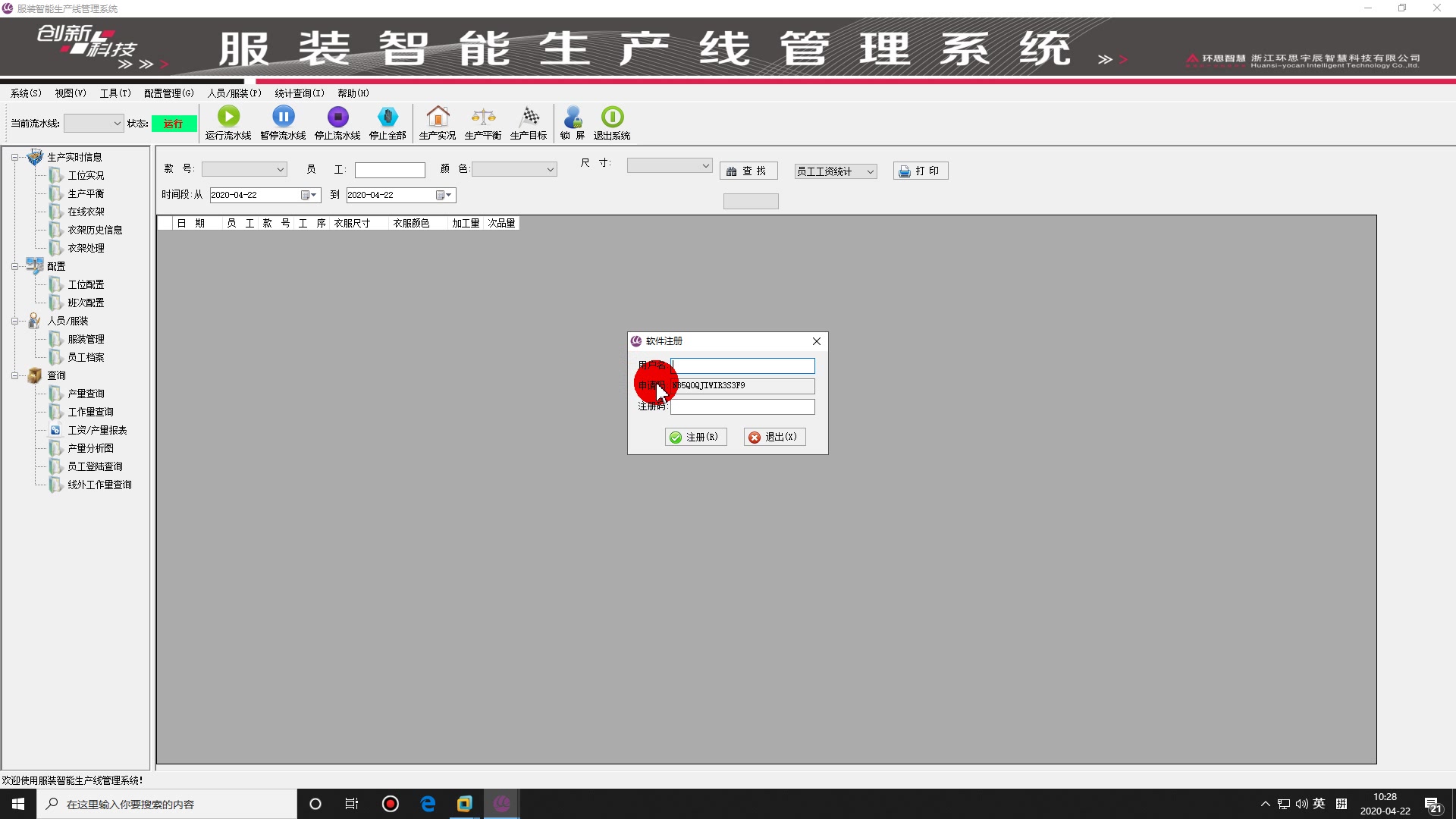Screen dimensions: 1456x819
Task: Click the 锁屏 lock screen icon
Action: point(573,117)
